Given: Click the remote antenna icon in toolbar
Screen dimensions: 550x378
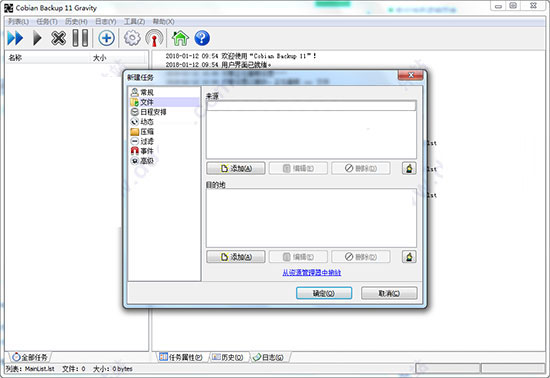Looking at the screenshot, I should point(154,38).
